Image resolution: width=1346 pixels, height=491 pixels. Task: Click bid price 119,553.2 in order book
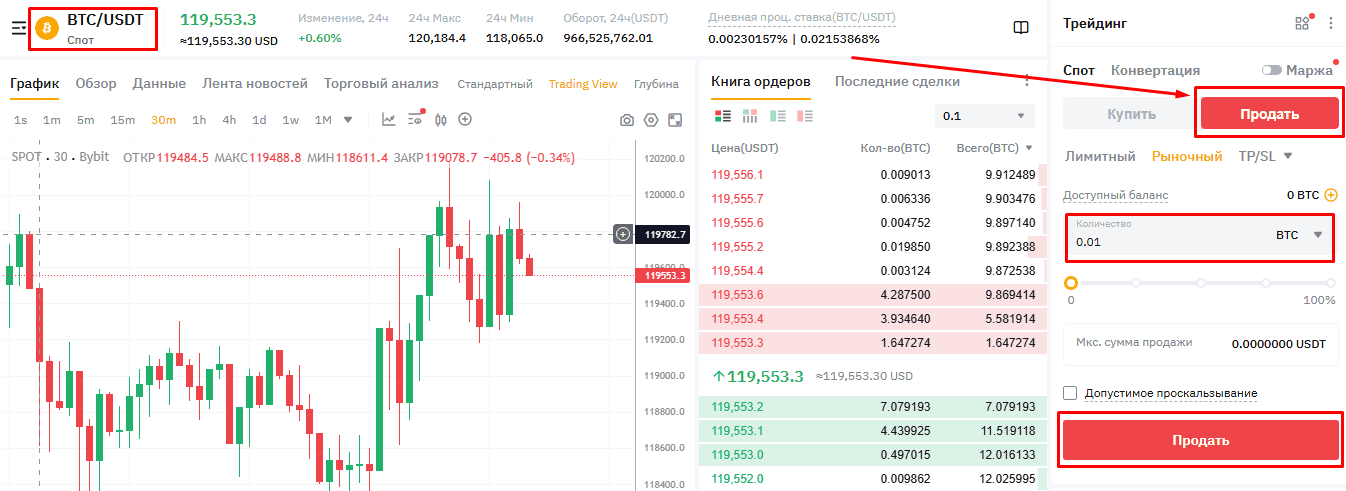click(737, 406)
